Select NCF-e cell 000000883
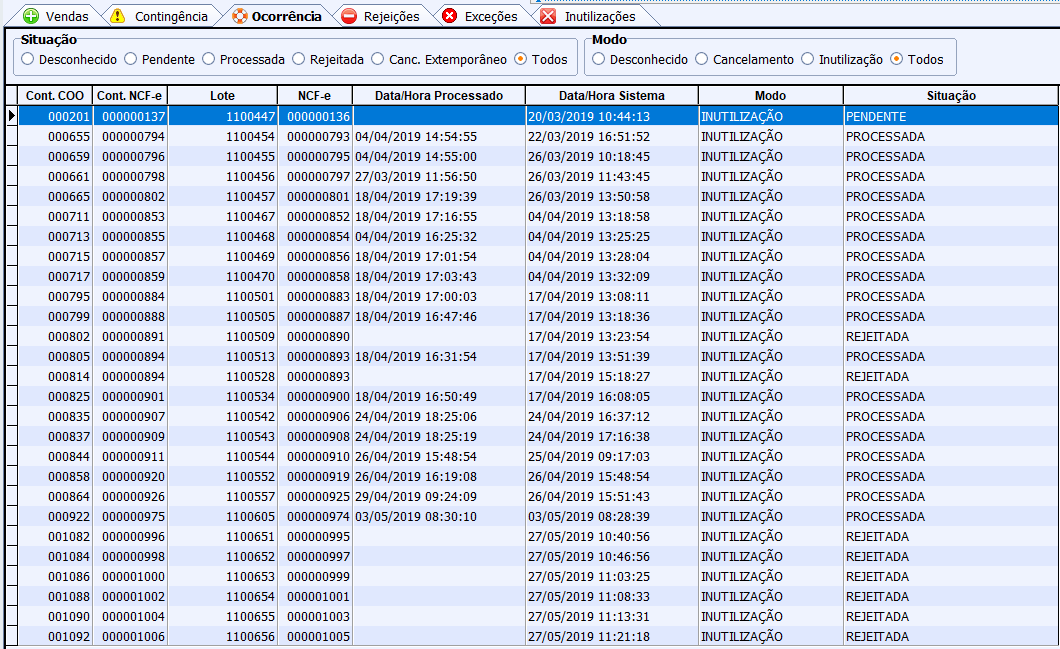 (315, 297)
